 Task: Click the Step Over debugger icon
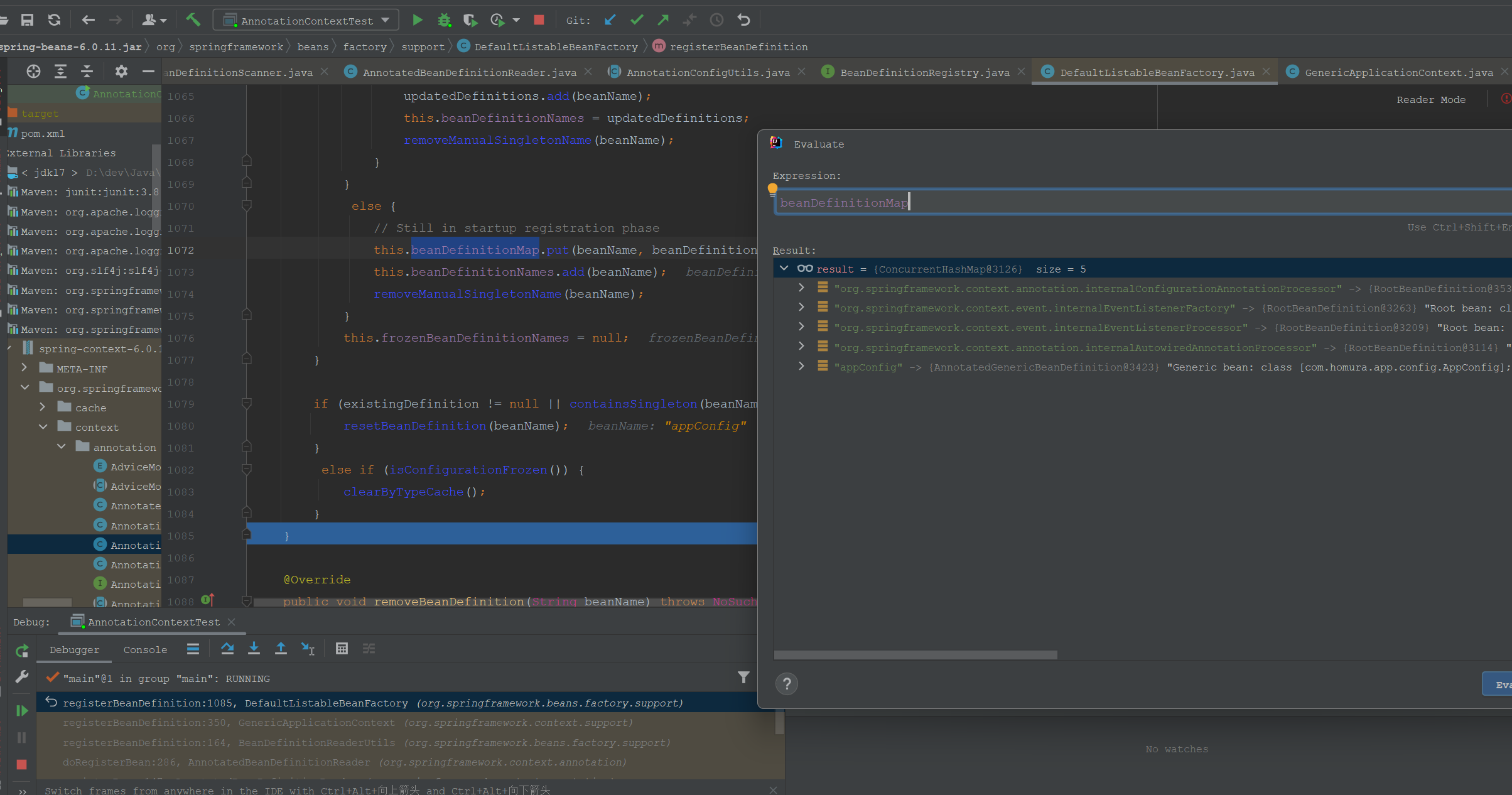click(227, 649)
